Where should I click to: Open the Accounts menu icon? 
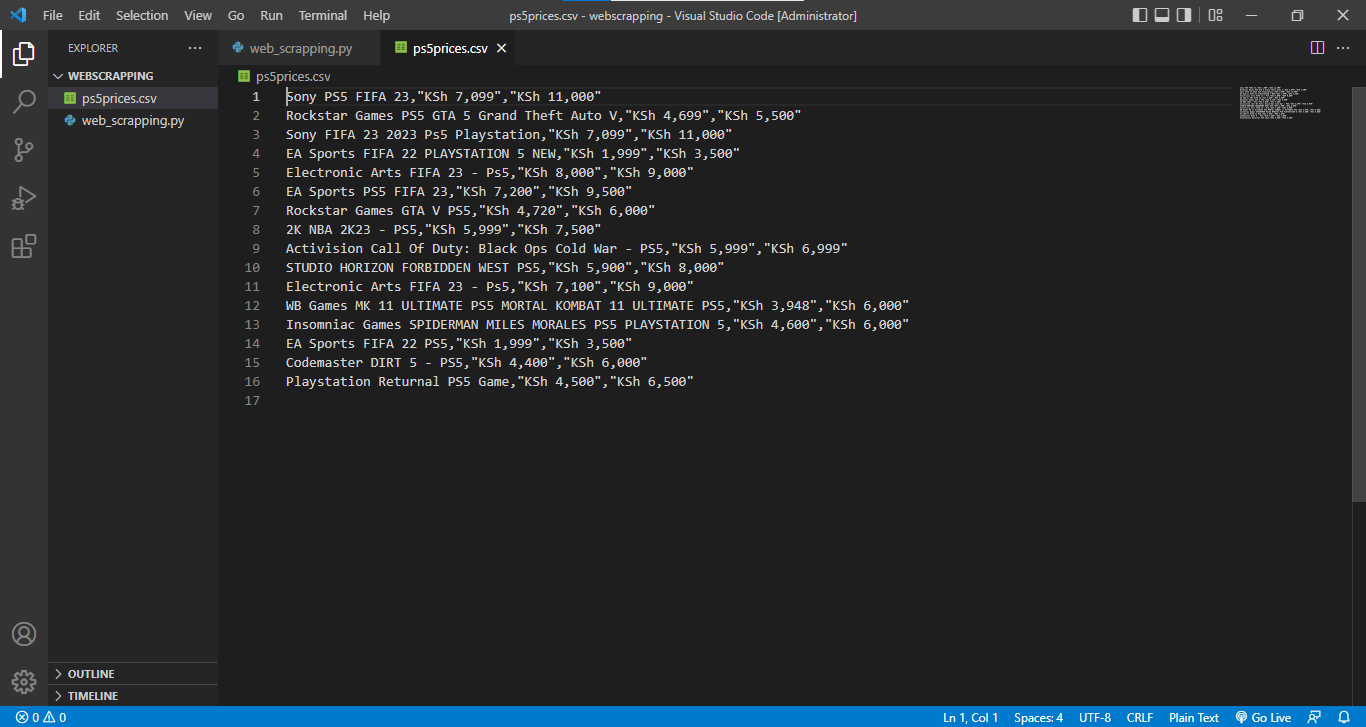click(x=24, y=634)
